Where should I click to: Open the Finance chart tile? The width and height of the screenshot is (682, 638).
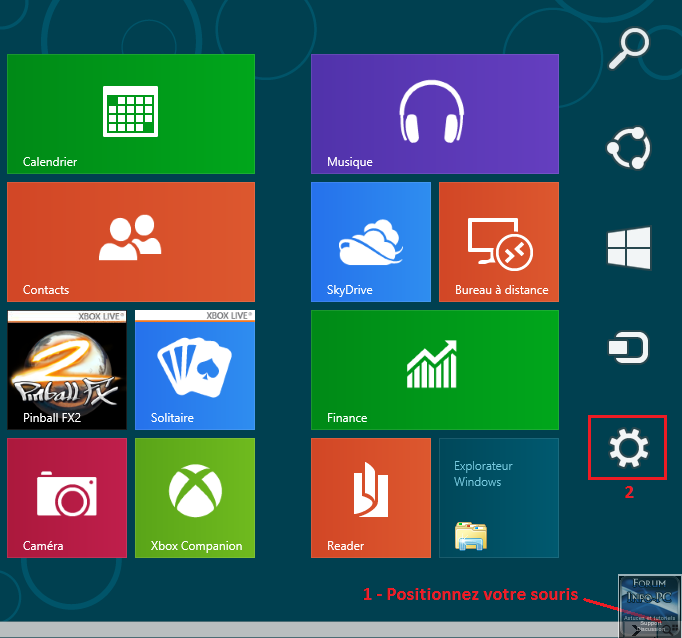tap(434, 370)
